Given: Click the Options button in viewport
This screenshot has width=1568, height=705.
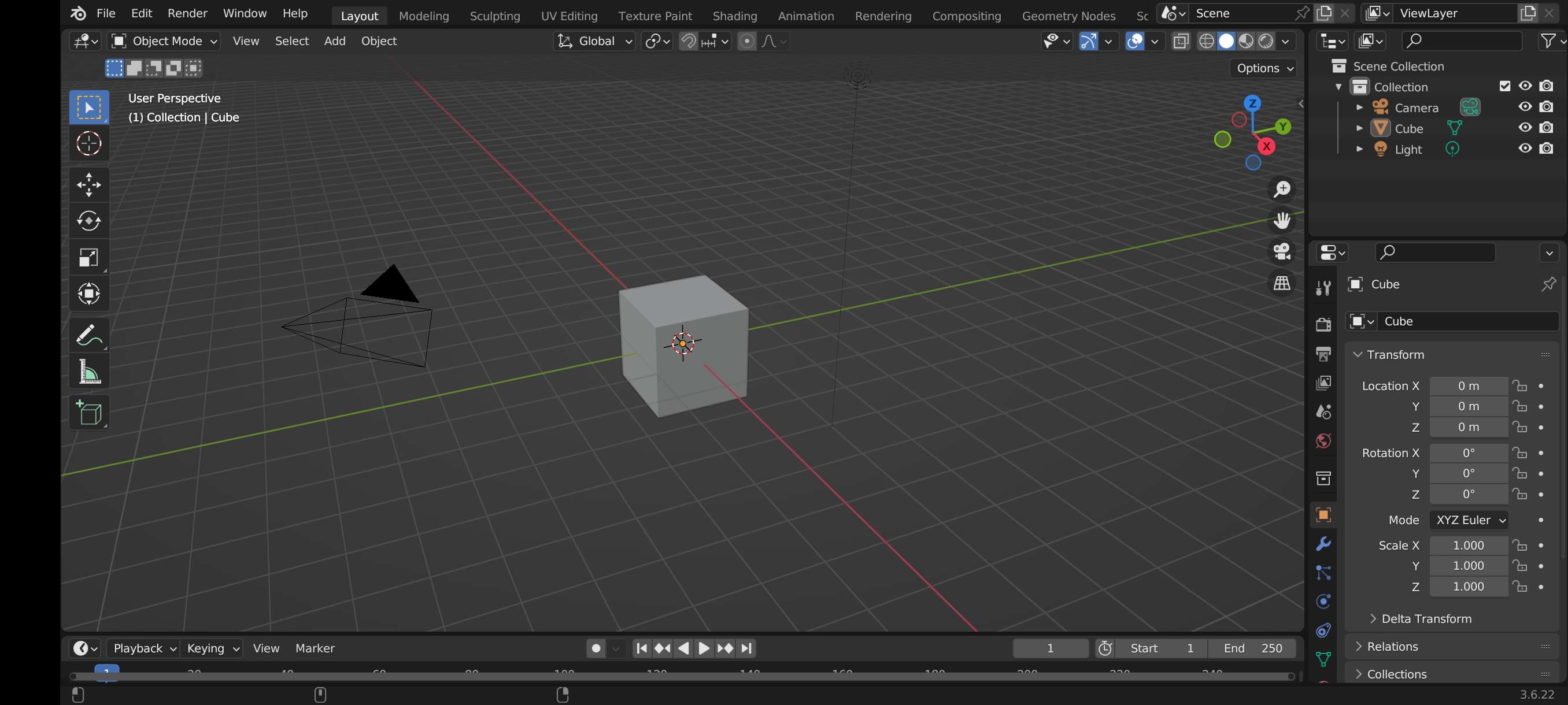Looking at the screenshot, I should tap(1264, 68).
